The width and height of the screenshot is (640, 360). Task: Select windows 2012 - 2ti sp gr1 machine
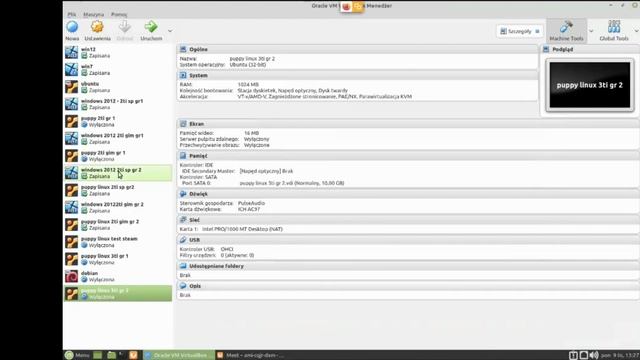point(118,104)
